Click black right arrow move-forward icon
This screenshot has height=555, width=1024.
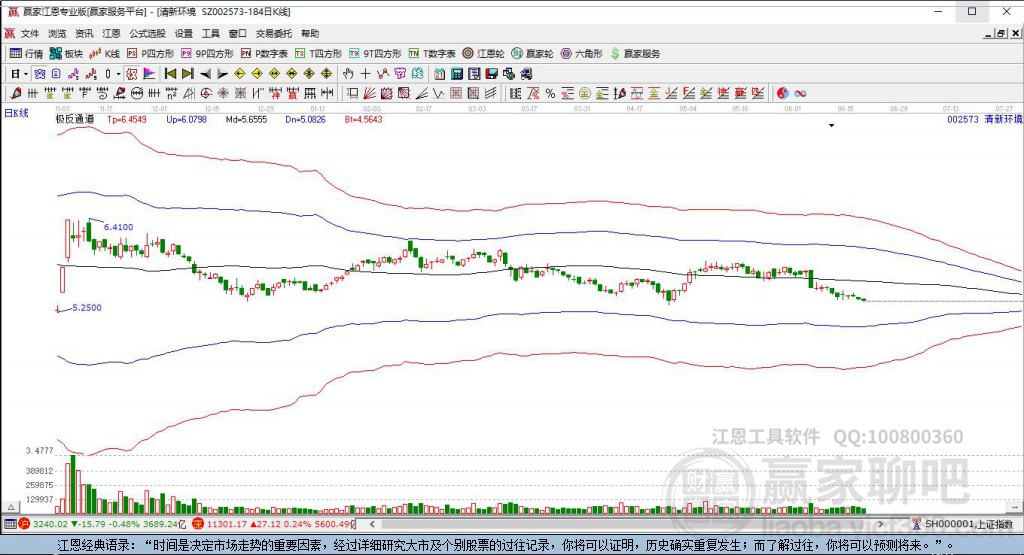(223, 74)
